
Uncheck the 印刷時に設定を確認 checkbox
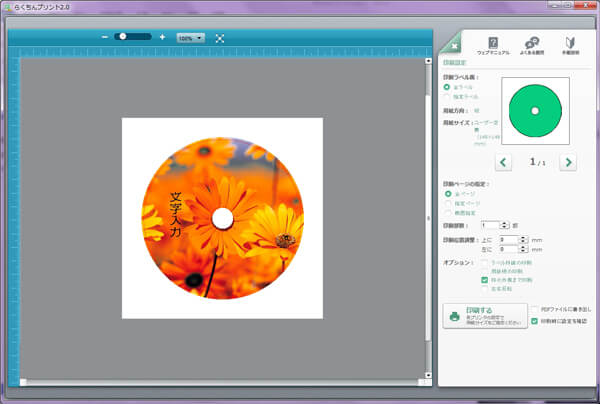pos(535,321)
